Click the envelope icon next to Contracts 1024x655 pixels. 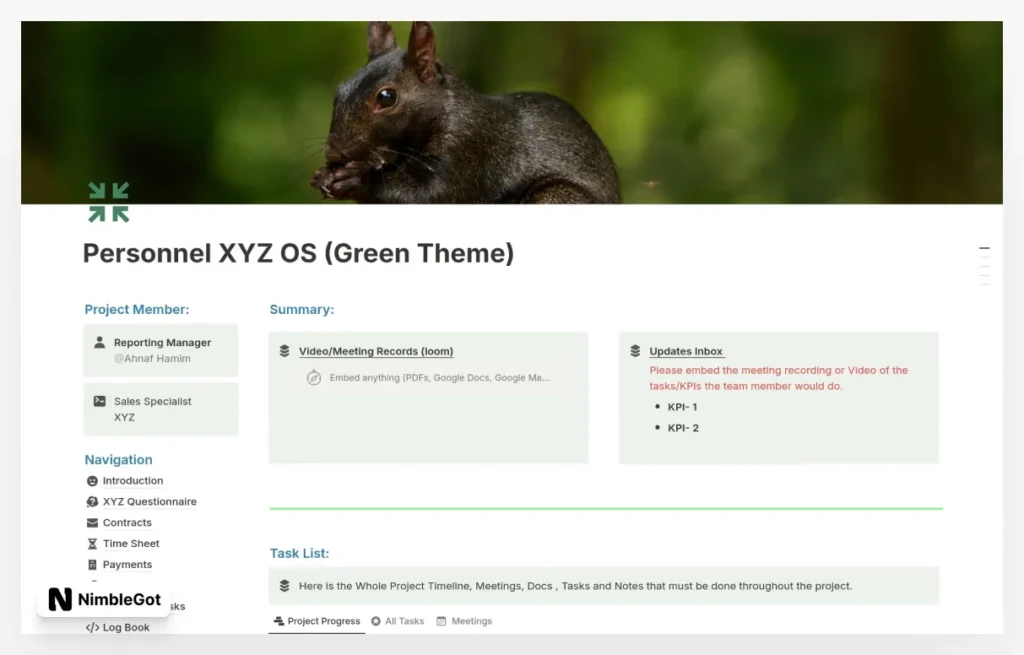[x=93, y=523]
